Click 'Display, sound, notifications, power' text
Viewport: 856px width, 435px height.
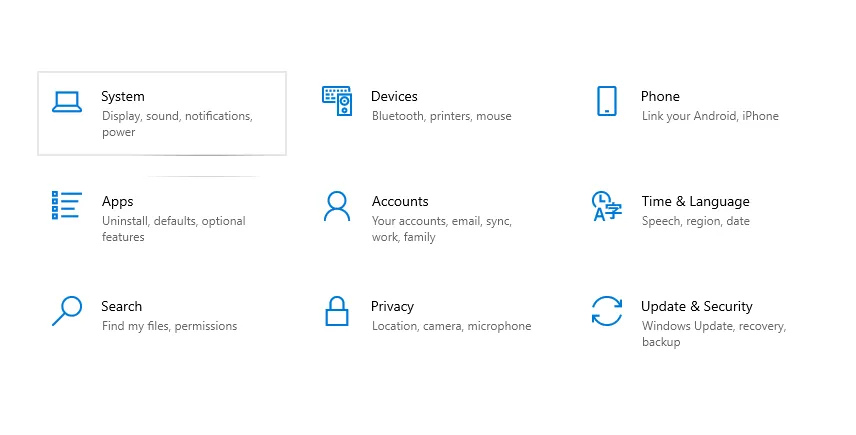click(x=177, y=124)
